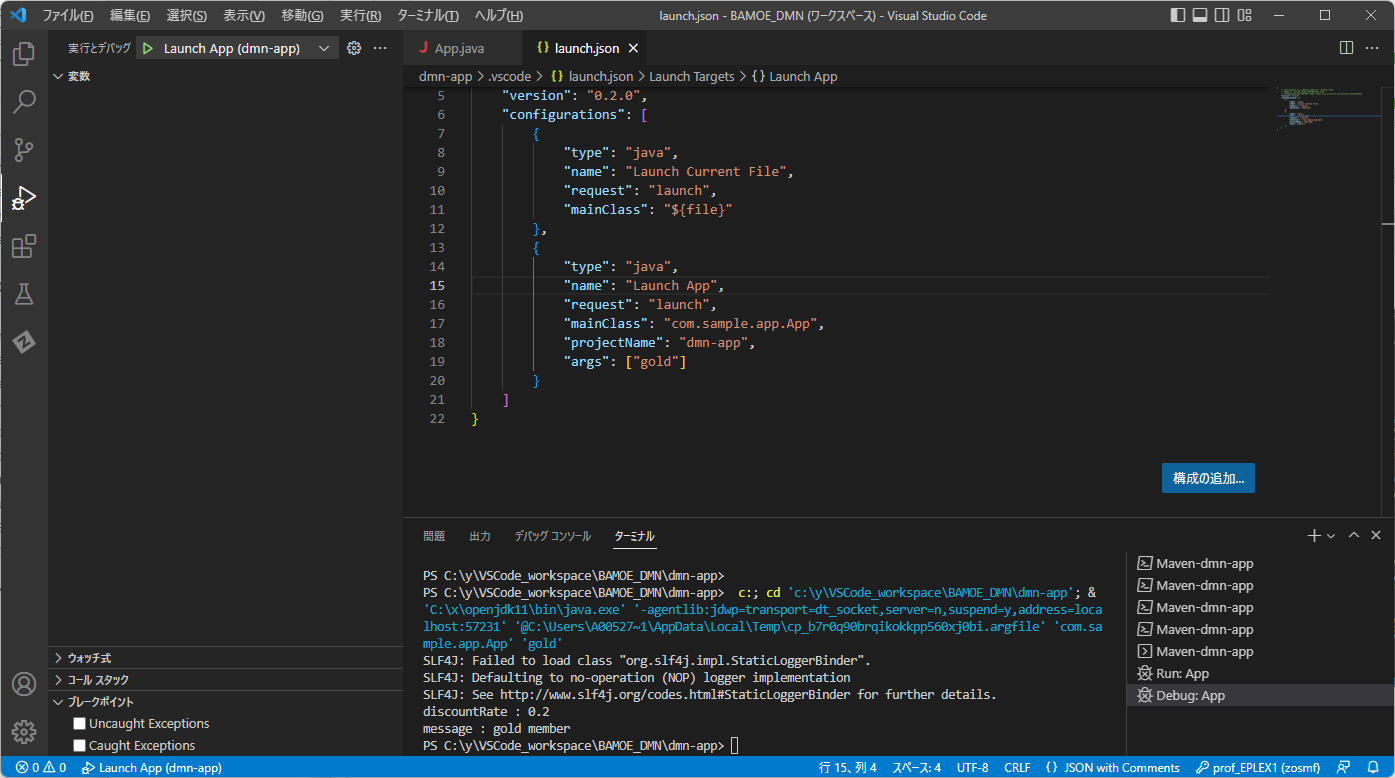
Task: Open the Manage gear in activity bar
Action: (x=24, y=732)
